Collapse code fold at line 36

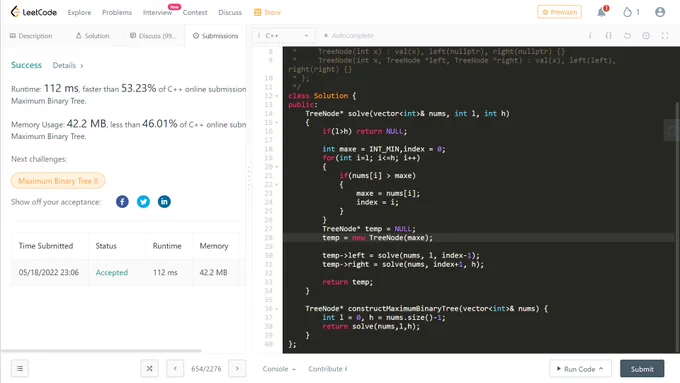pyautogui.click(x=277, y=308)
